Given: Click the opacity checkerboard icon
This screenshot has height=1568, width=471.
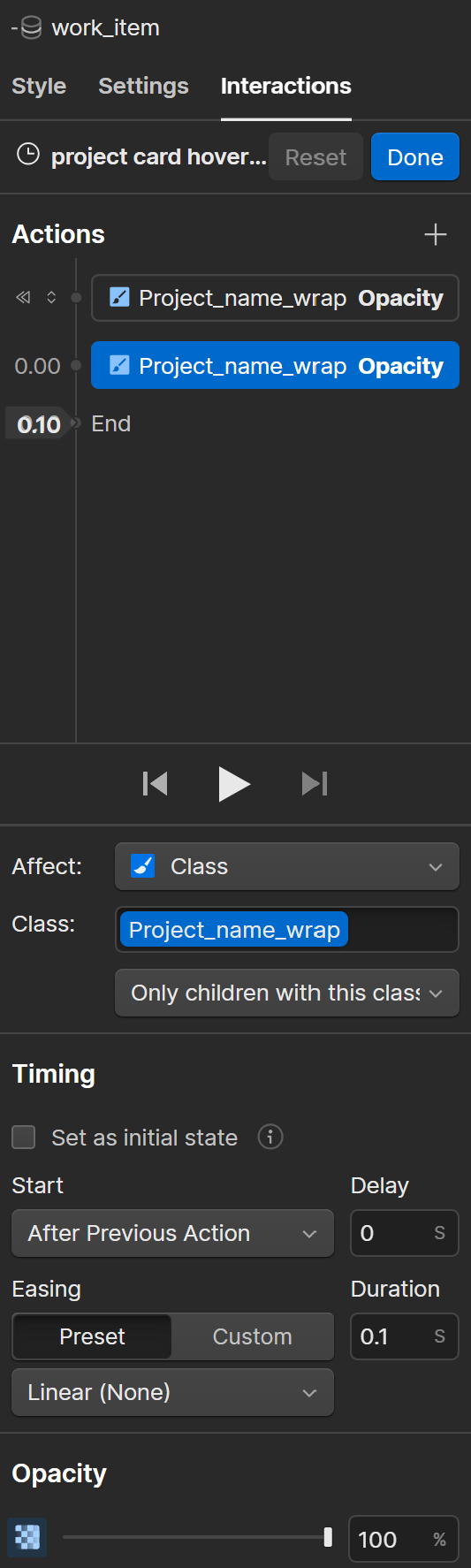Looking at the screenshot, I should pos(27,1539).
